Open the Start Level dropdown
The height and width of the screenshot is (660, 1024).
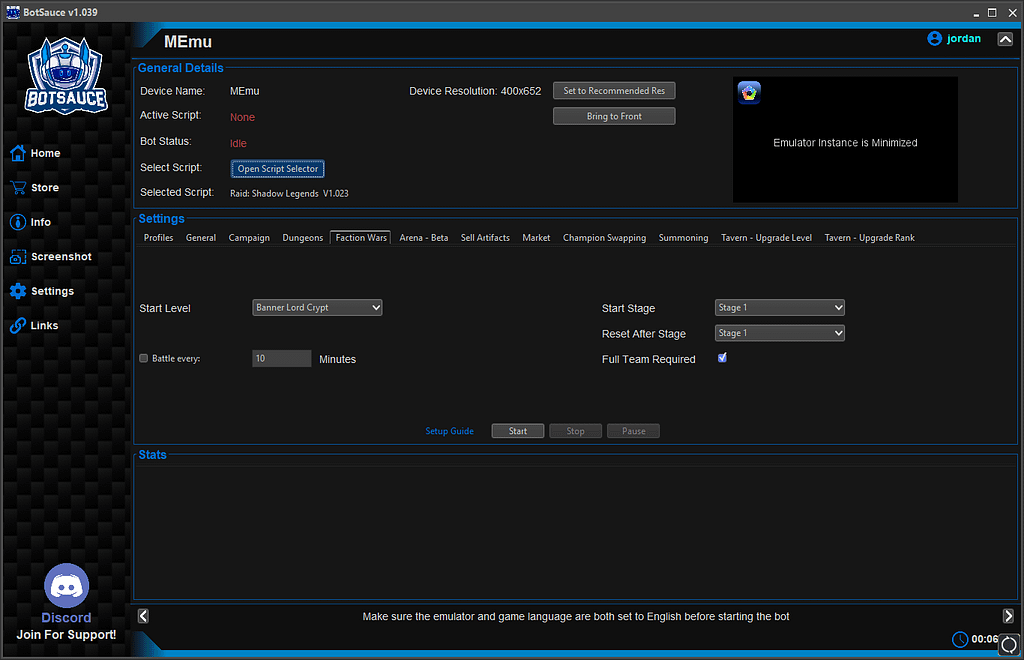[317, 307]
